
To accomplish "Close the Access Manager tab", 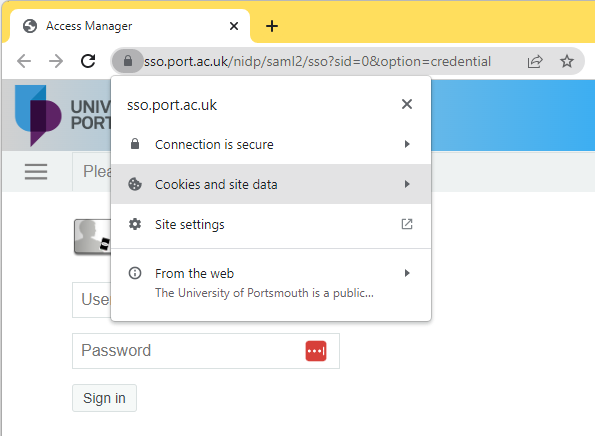I will [234, 26].
